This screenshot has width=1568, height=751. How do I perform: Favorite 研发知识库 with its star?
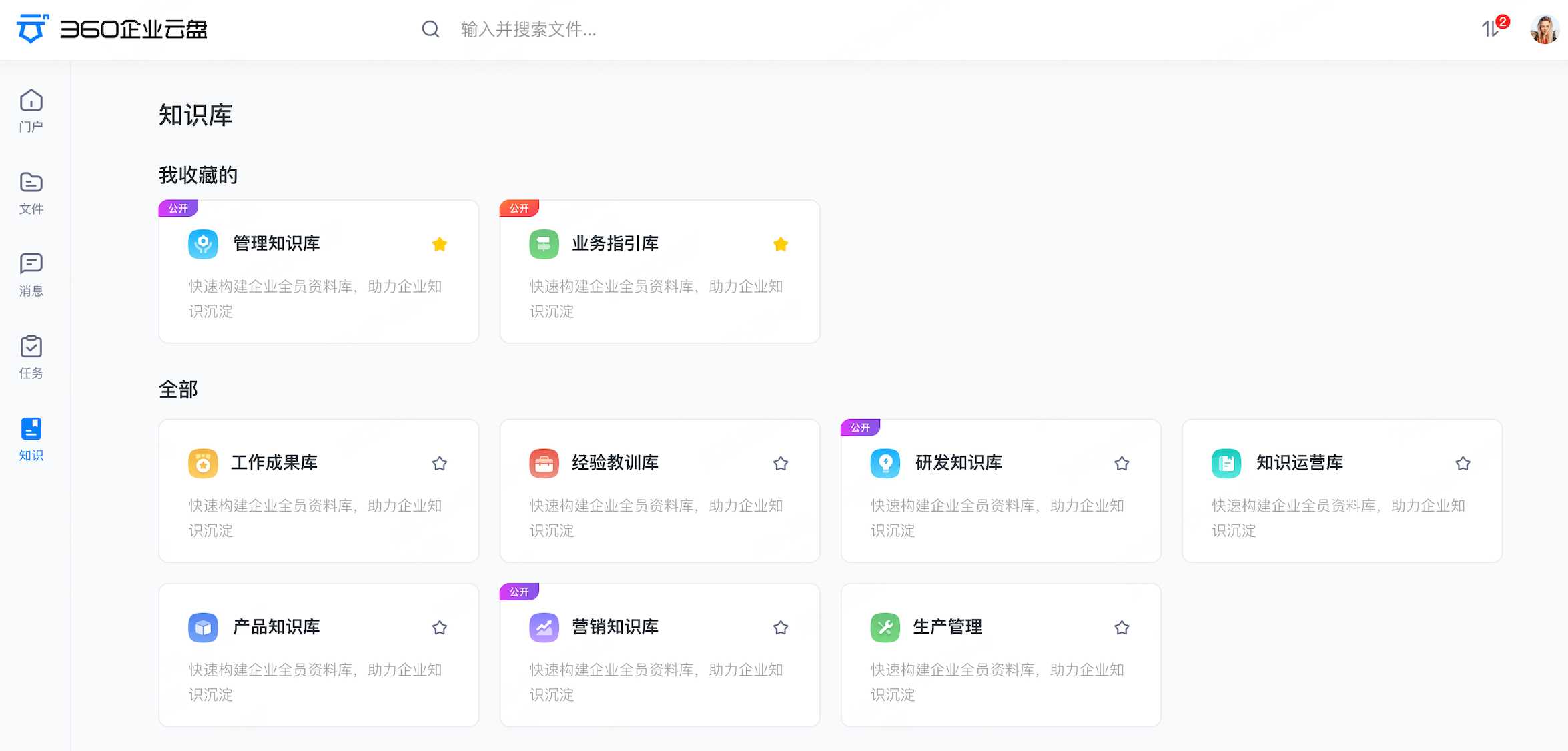click(x=1122, y=463)
